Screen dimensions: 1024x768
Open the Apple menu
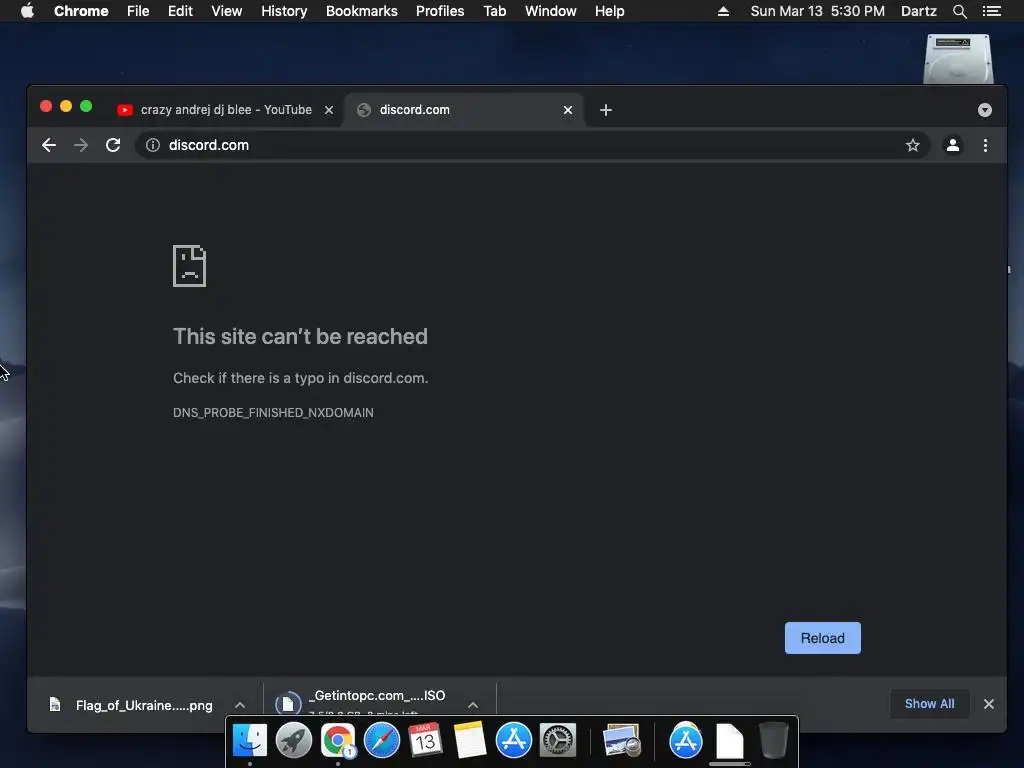pyautogui.click(x=27, y=11)
